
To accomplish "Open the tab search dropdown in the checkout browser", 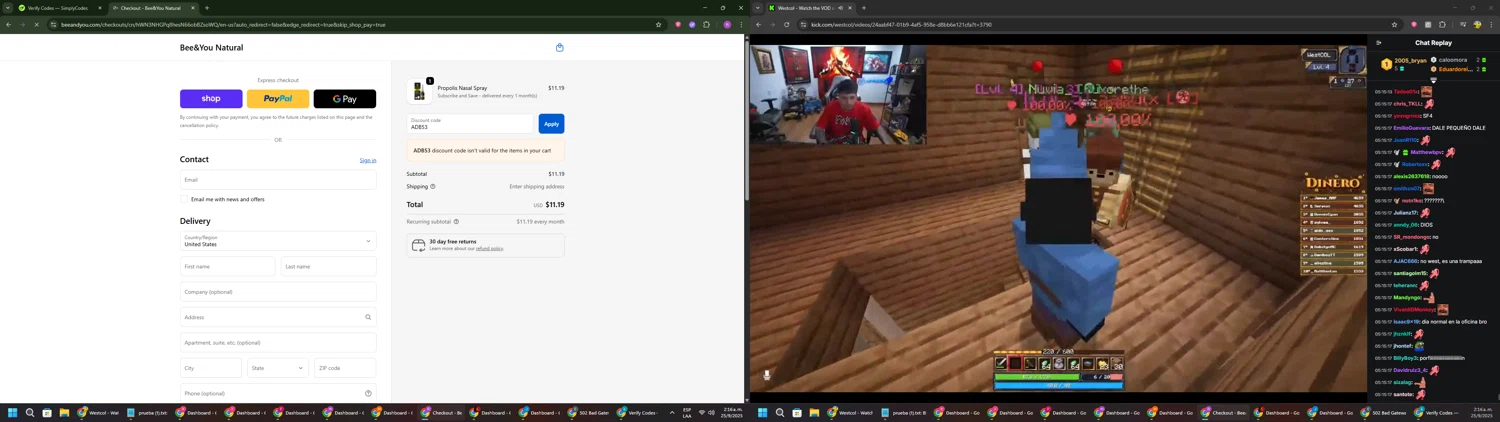I will coord(6,8).
